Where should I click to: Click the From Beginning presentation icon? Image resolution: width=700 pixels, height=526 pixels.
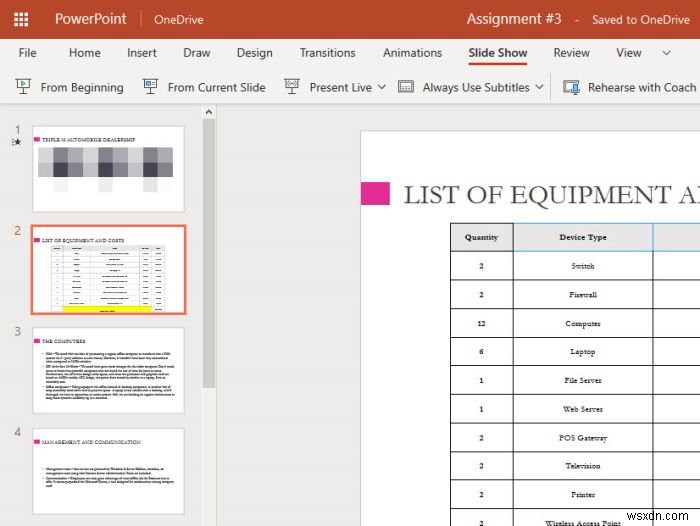pyautogui.click(x=23, y=87)
